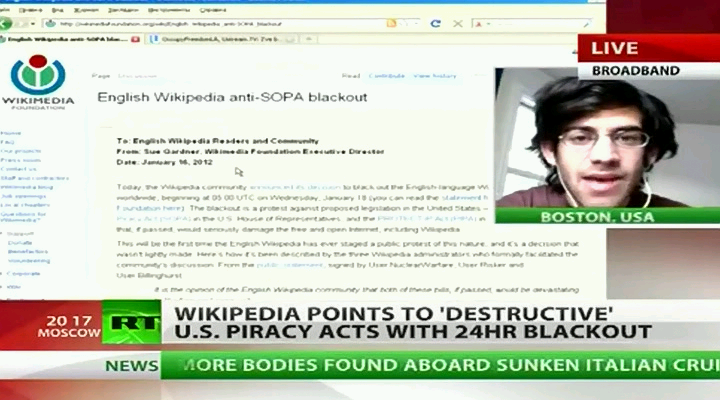The width and height of the screenshot is (720, 400).
Task: Follow the 'announced its decision' link
Action: point(295,187)
